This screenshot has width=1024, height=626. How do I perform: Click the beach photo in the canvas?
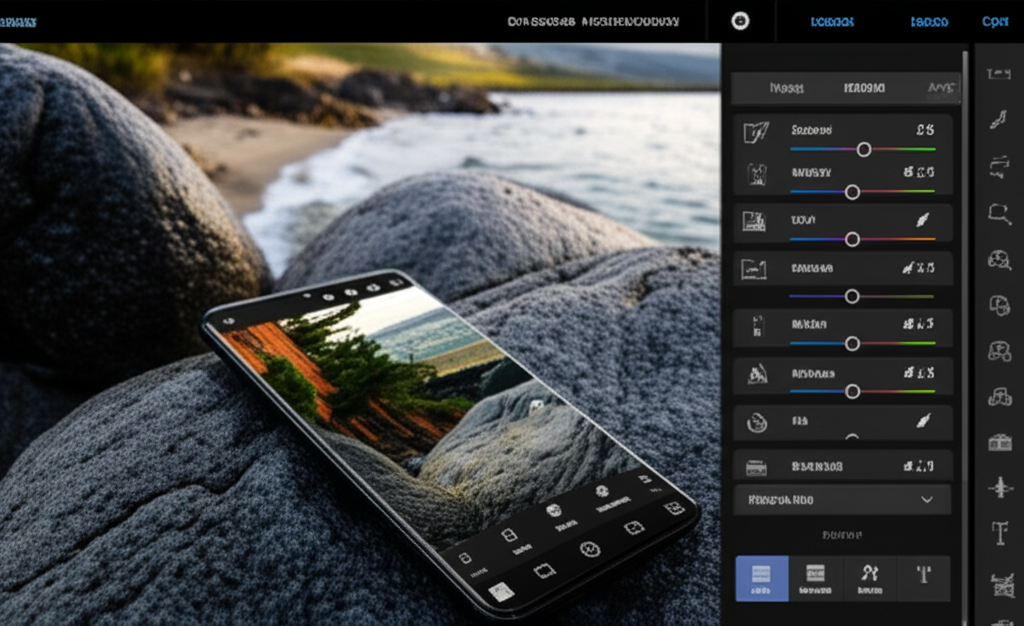click(x=360, y=334)
